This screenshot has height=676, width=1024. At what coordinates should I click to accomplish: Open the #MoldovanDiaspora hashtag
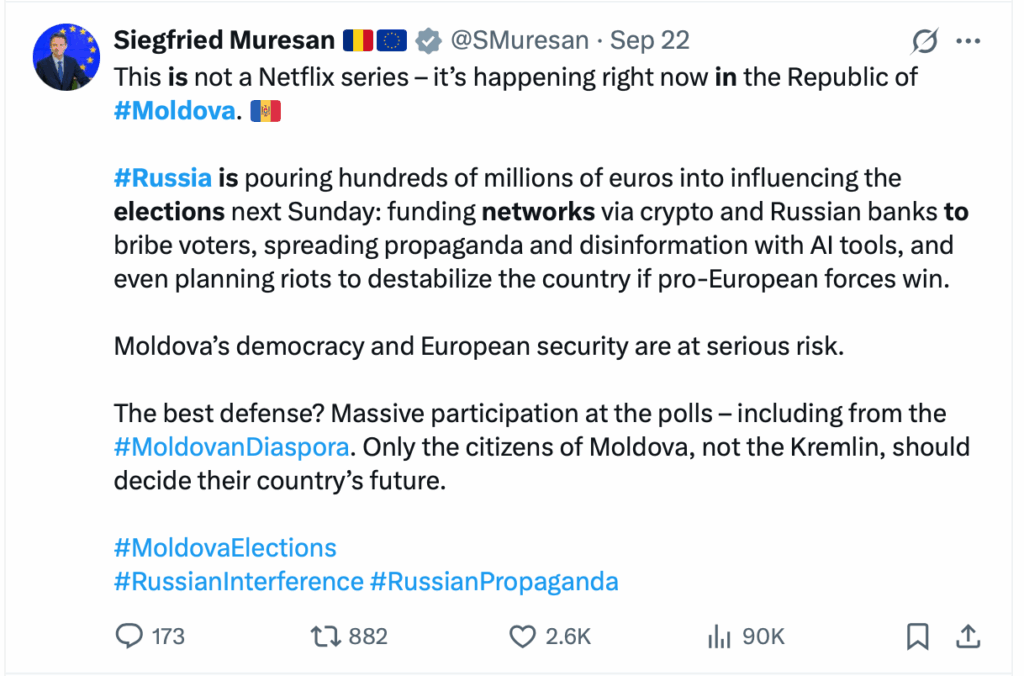pyautogui.click(x=231, y=446)
